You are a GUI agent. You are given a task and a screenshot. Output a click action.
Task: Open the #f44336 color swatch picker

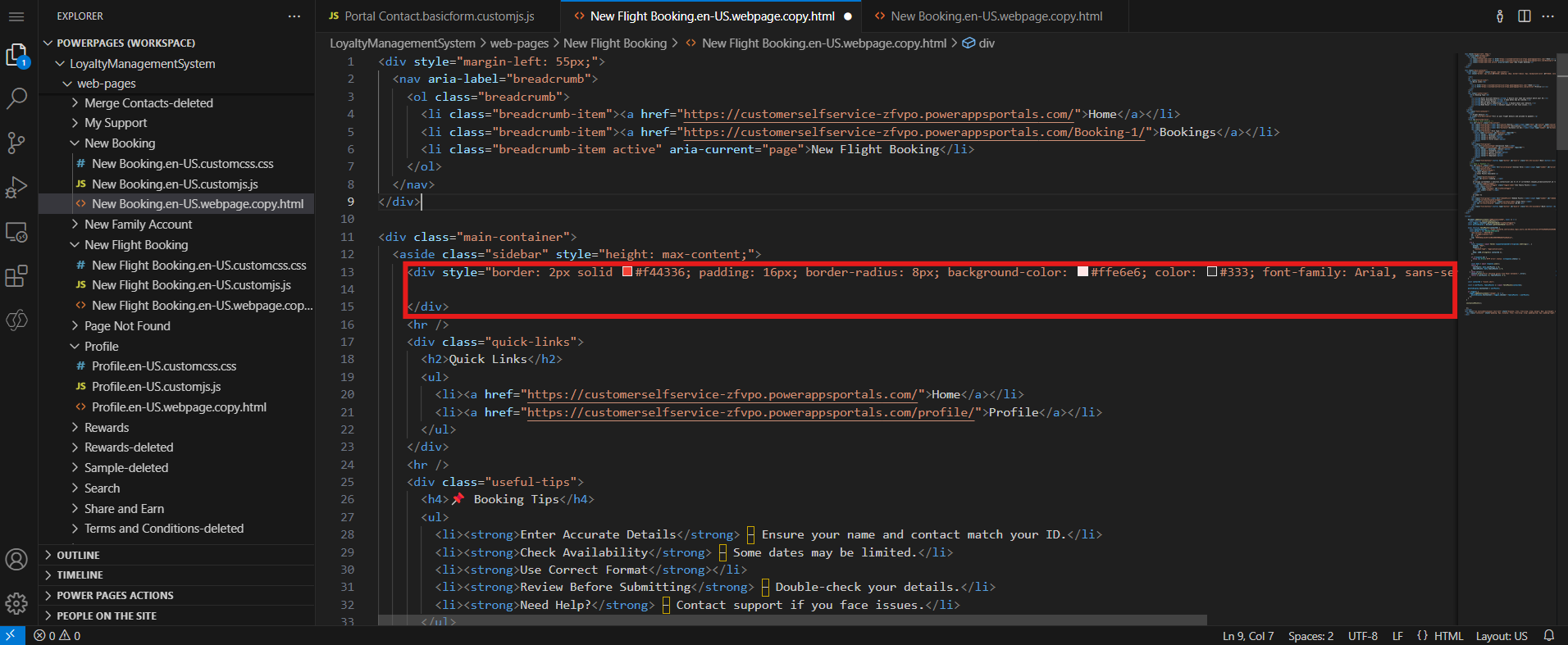(627, 272)
